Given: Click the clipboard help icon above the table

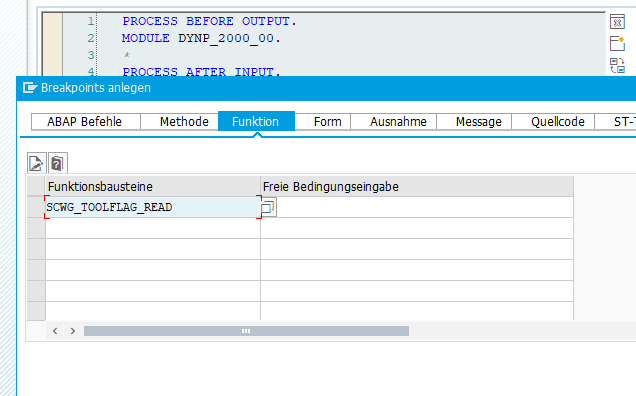Looking at the screenshot, I should [58, 164].
